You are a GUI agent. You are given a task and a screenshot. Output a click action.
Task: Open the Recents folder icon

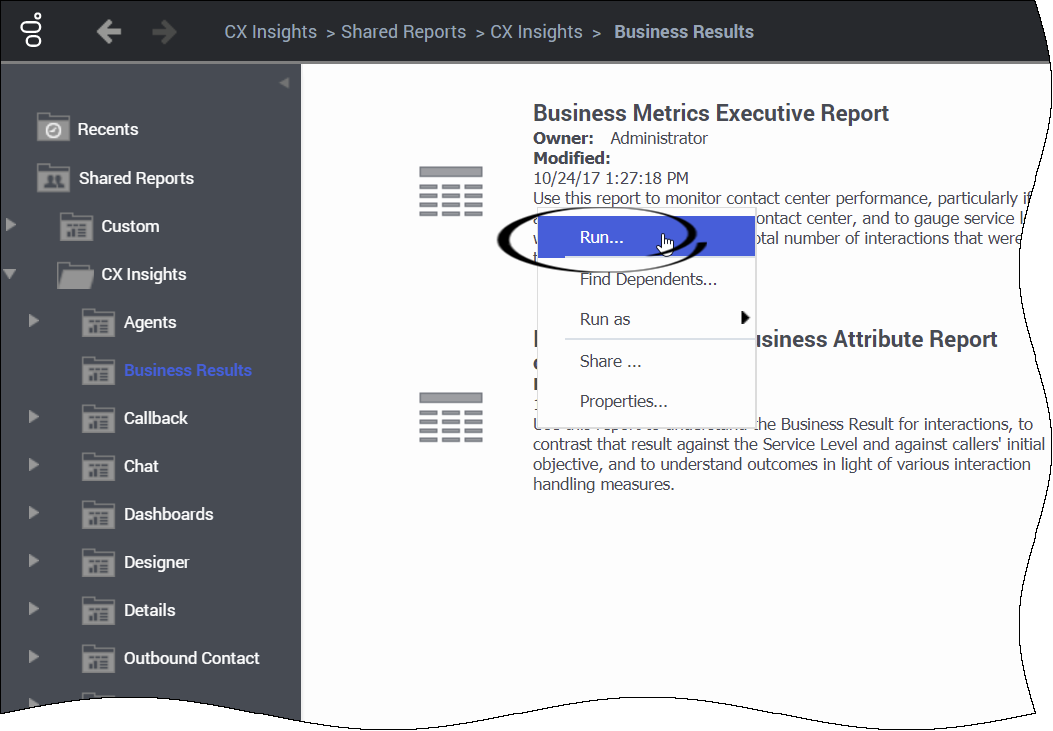pos(55,128)
